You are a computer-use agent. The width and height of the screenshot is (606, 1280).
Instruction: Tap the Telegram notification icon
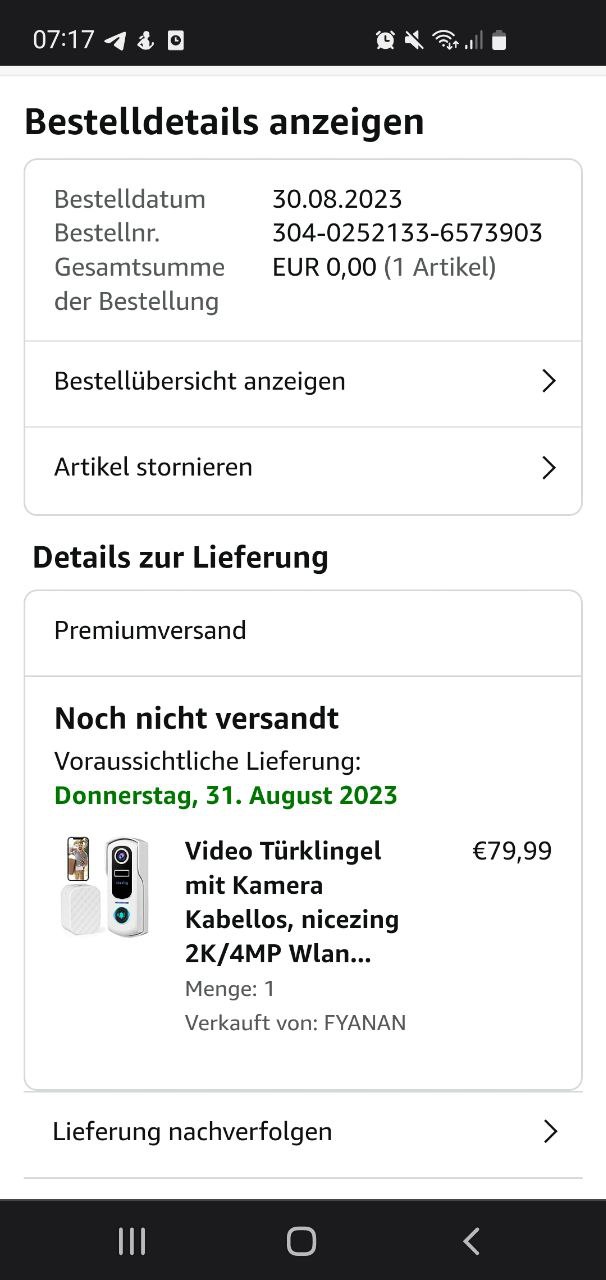pos(116,40)
